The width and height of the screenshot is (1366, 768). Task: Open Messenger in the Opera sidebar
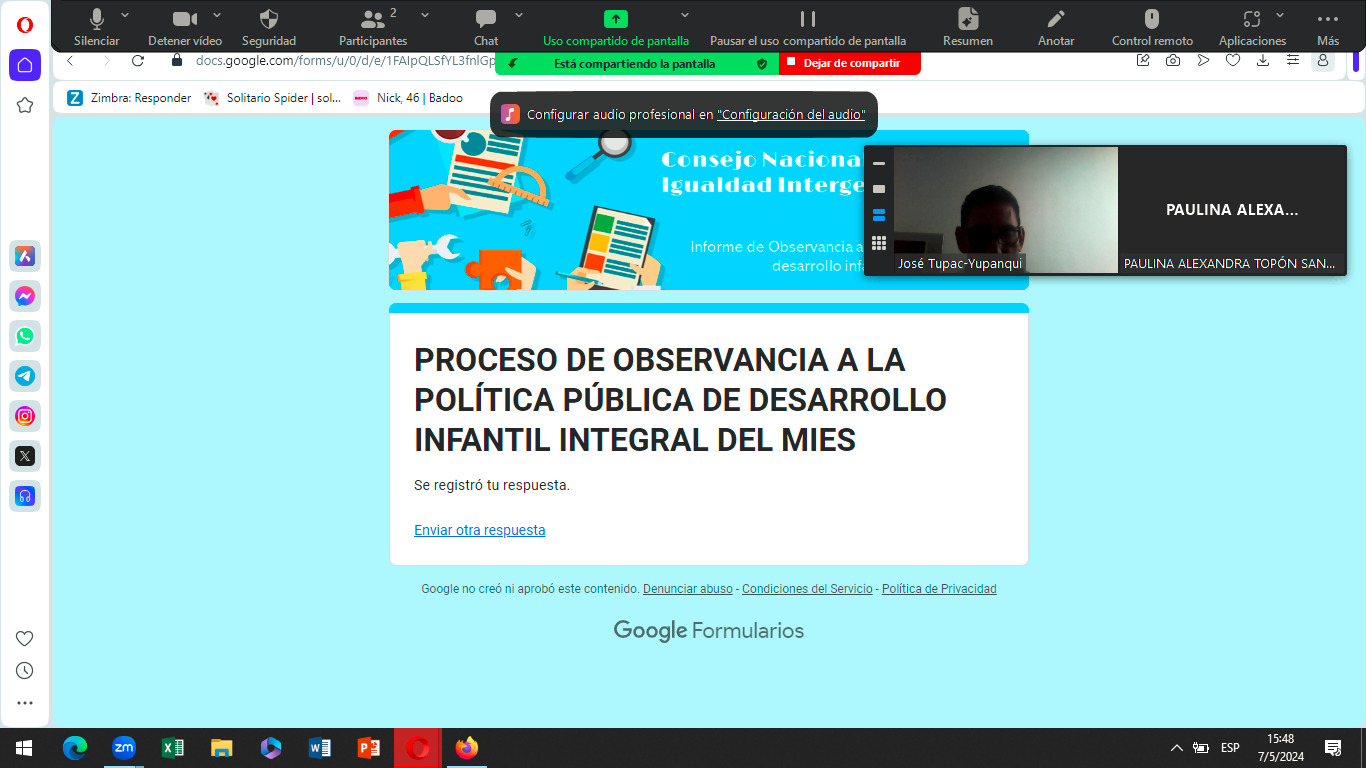pyautogui.click(x=25, y=296)
